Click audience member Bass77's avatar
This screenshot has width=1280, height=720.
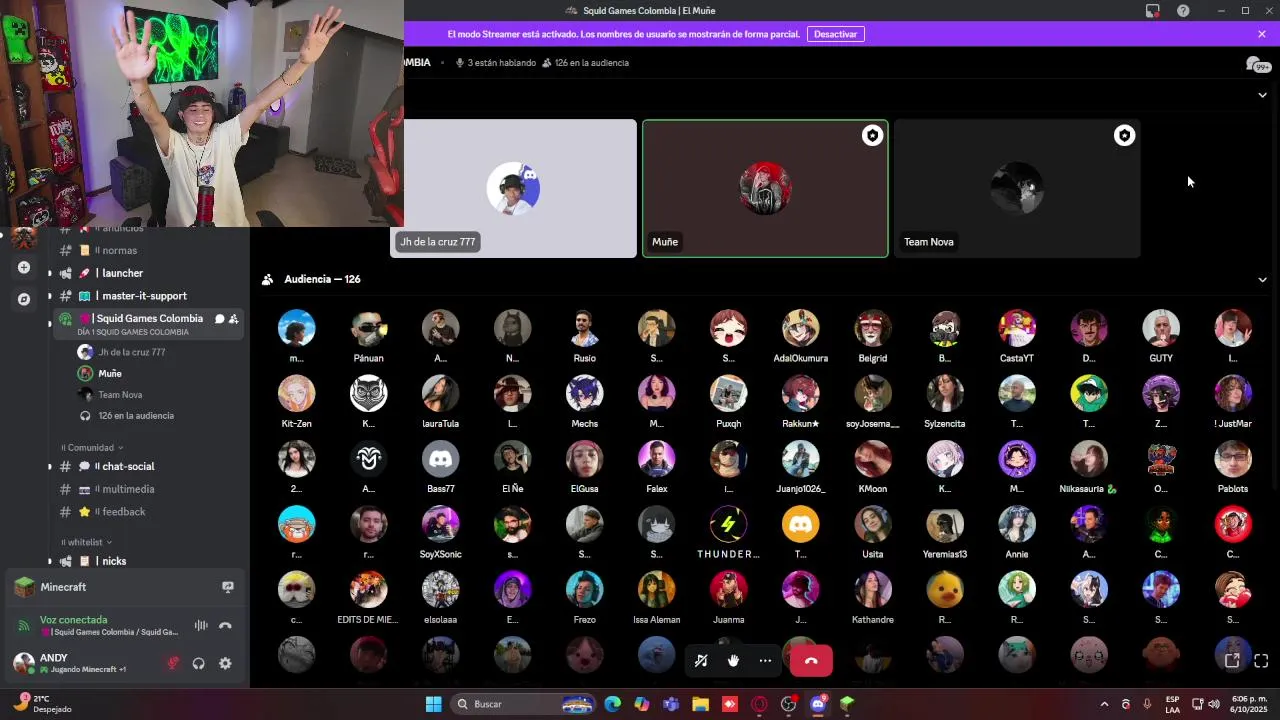point(441,459)
